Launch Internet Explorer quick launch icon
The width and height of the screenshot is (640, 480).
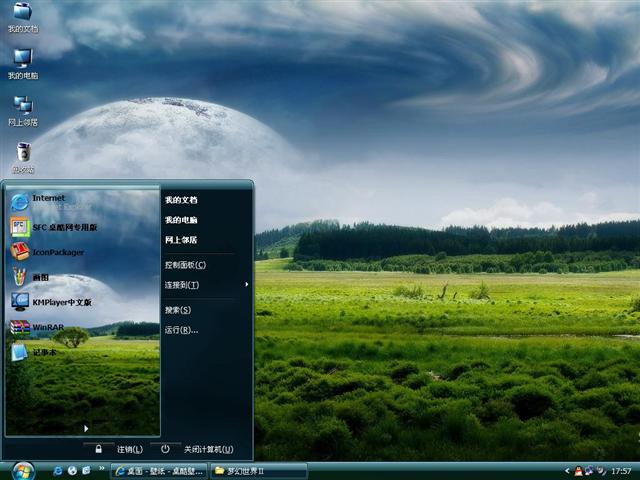point(58,471)
